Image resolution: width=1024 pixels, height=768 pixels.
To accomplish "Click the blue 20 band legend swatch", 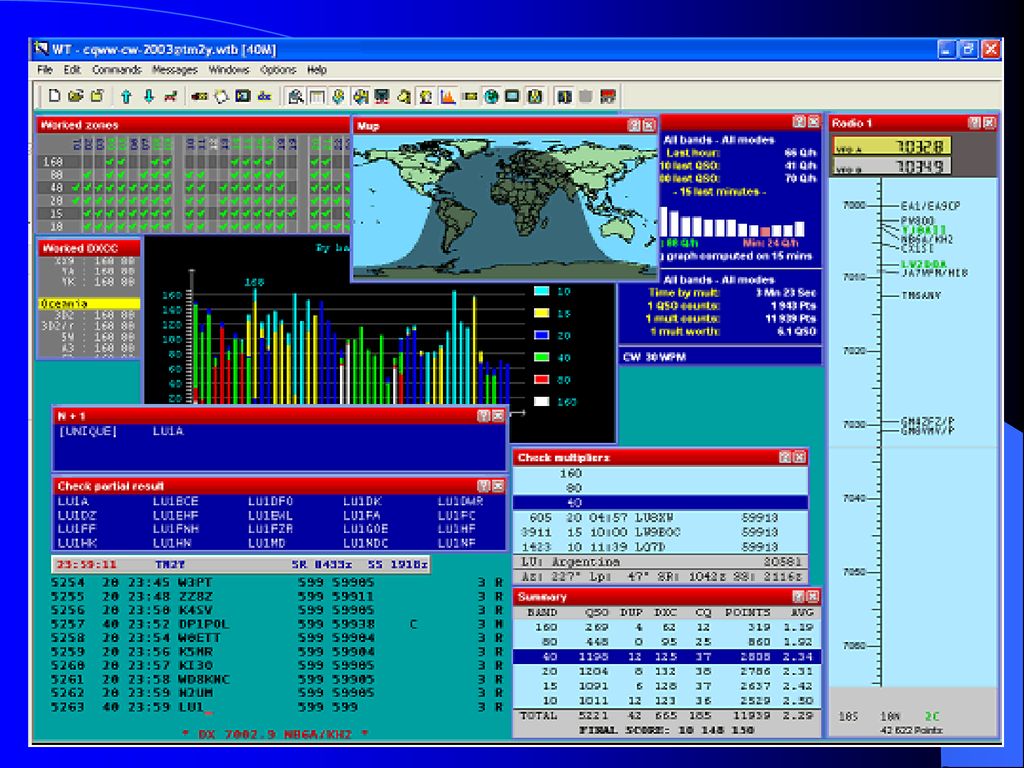I will [x=541, y=336].
